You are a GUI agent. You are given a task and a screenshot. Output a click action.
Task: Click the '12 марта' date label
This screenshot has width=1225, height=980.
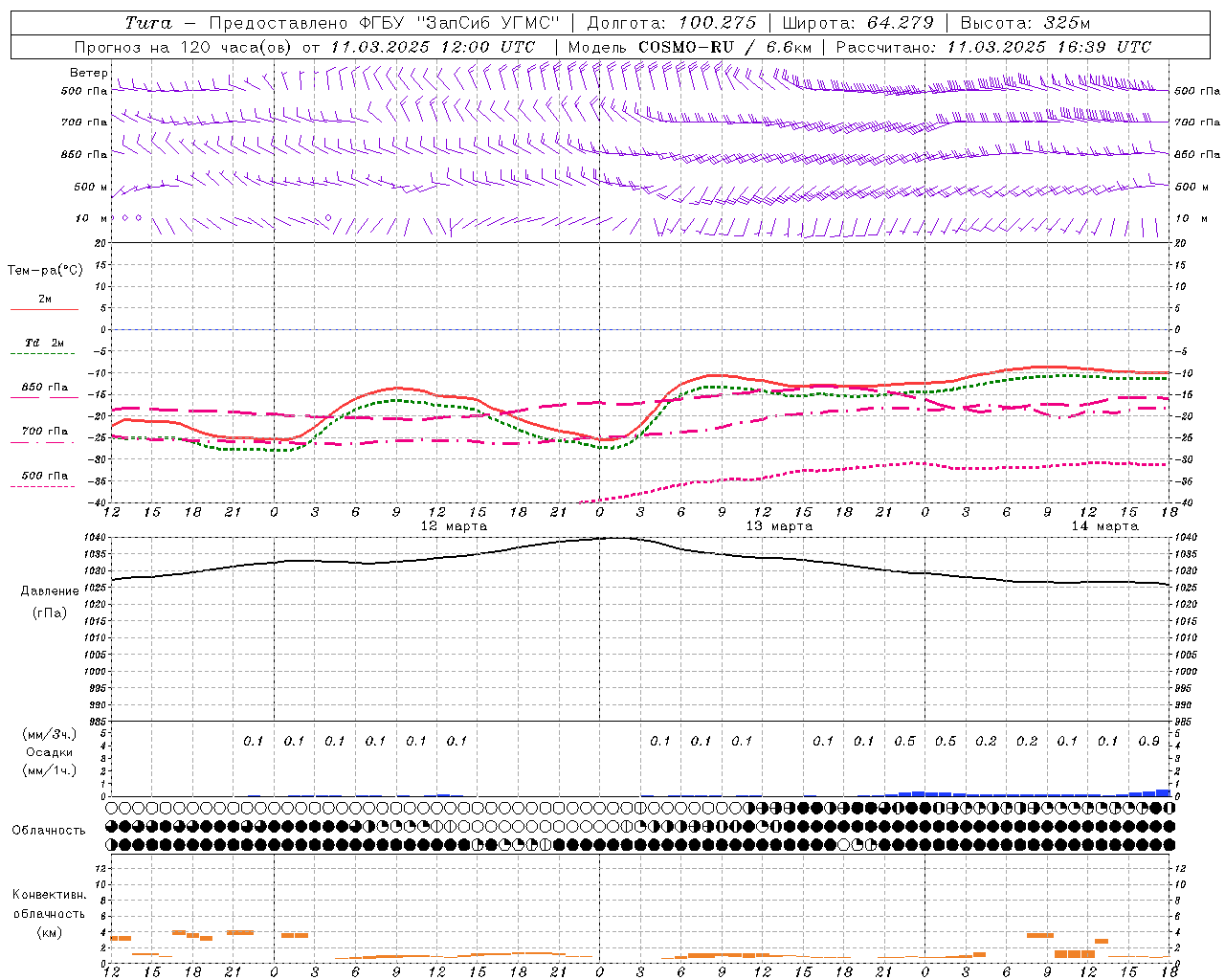(454, 526)
